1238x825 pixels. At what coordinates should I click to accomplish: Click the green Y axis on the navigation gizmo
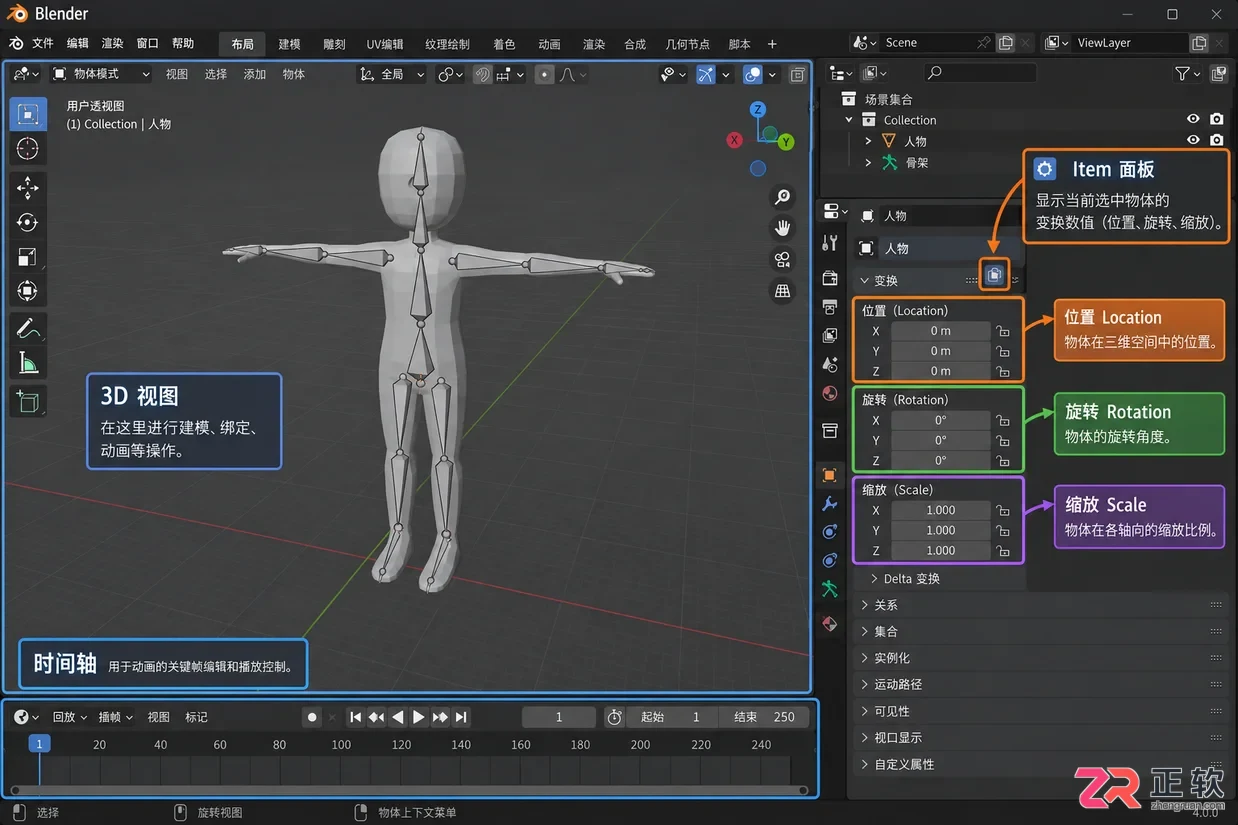[786, 142]
